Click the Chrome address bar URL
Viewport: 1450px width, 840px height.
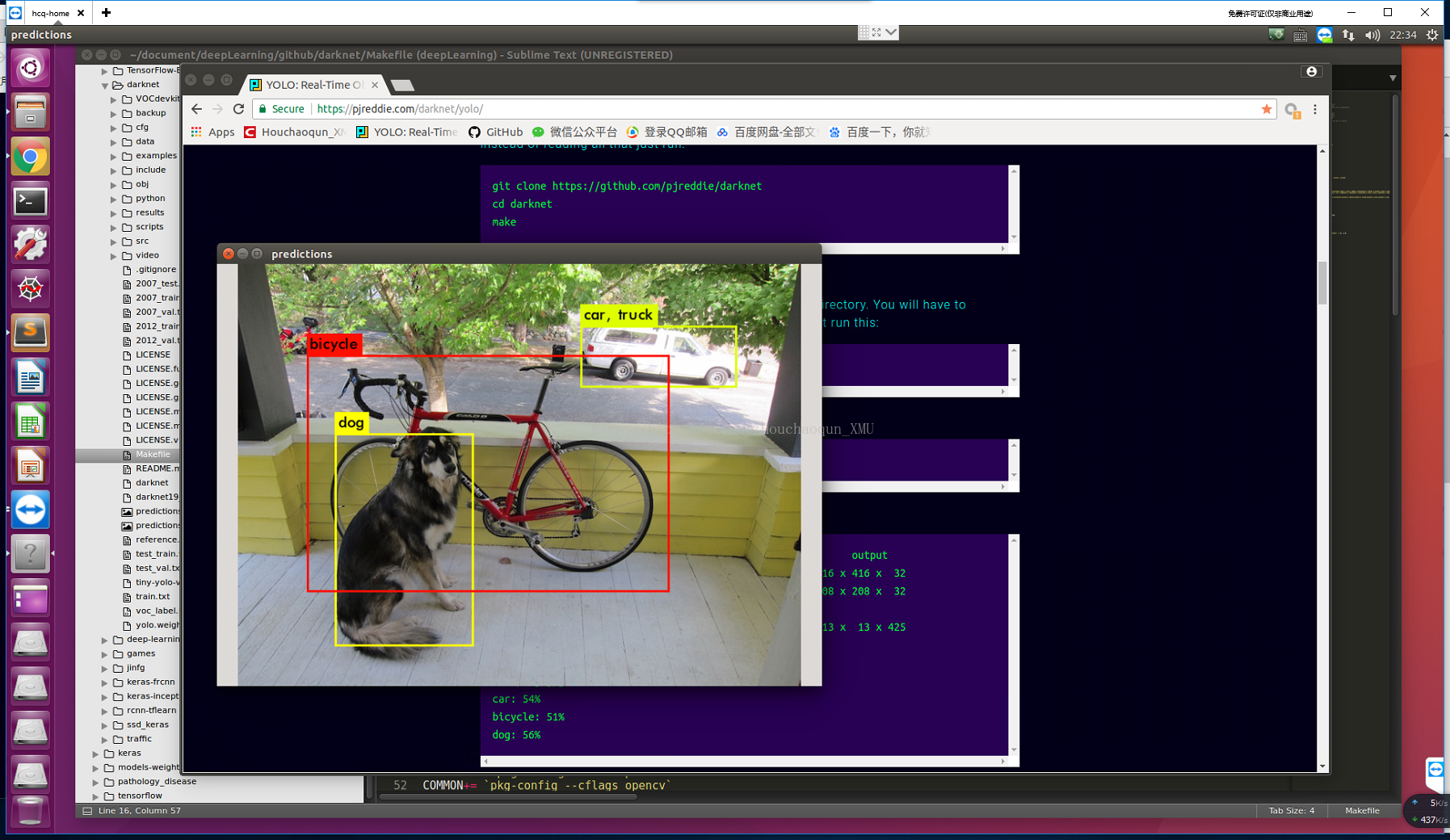point(400,109)
